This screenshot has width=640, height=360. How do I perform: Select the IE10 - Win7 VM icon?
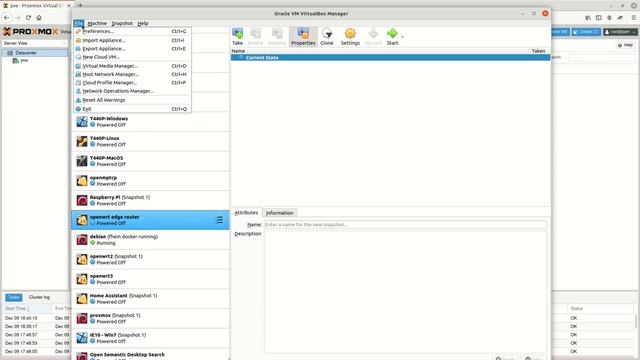pos(82,338)
